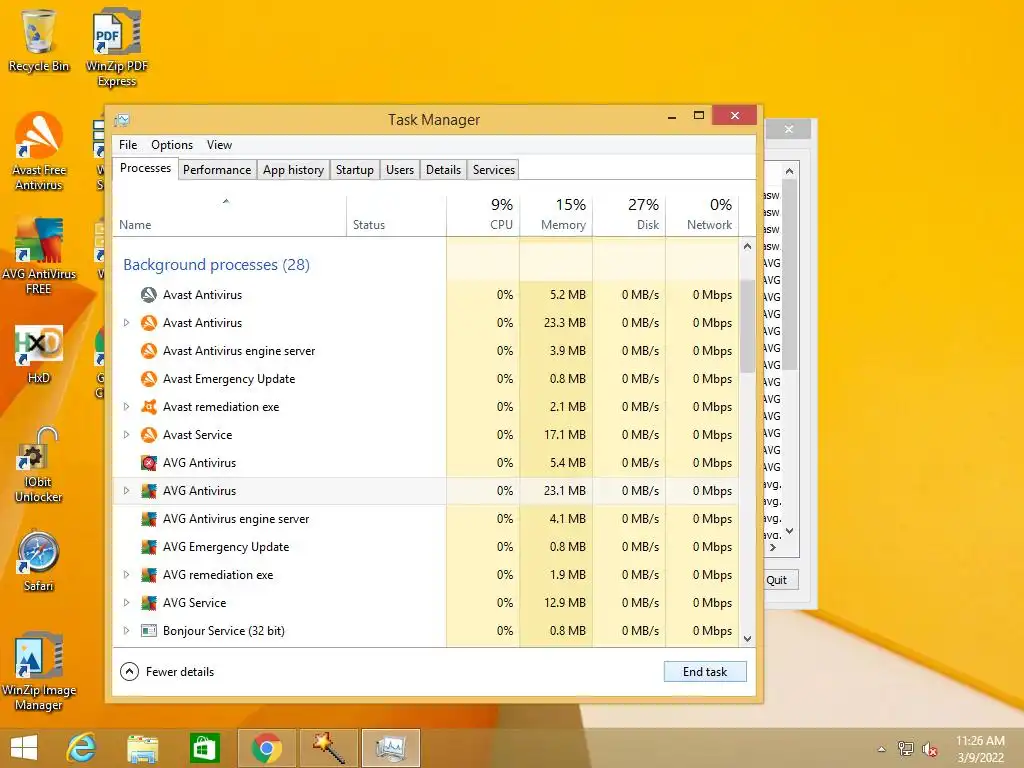The height and width of the screenshot is (768, 1024).
Task: Open the File menu
Action: click(x=128, y=145)
